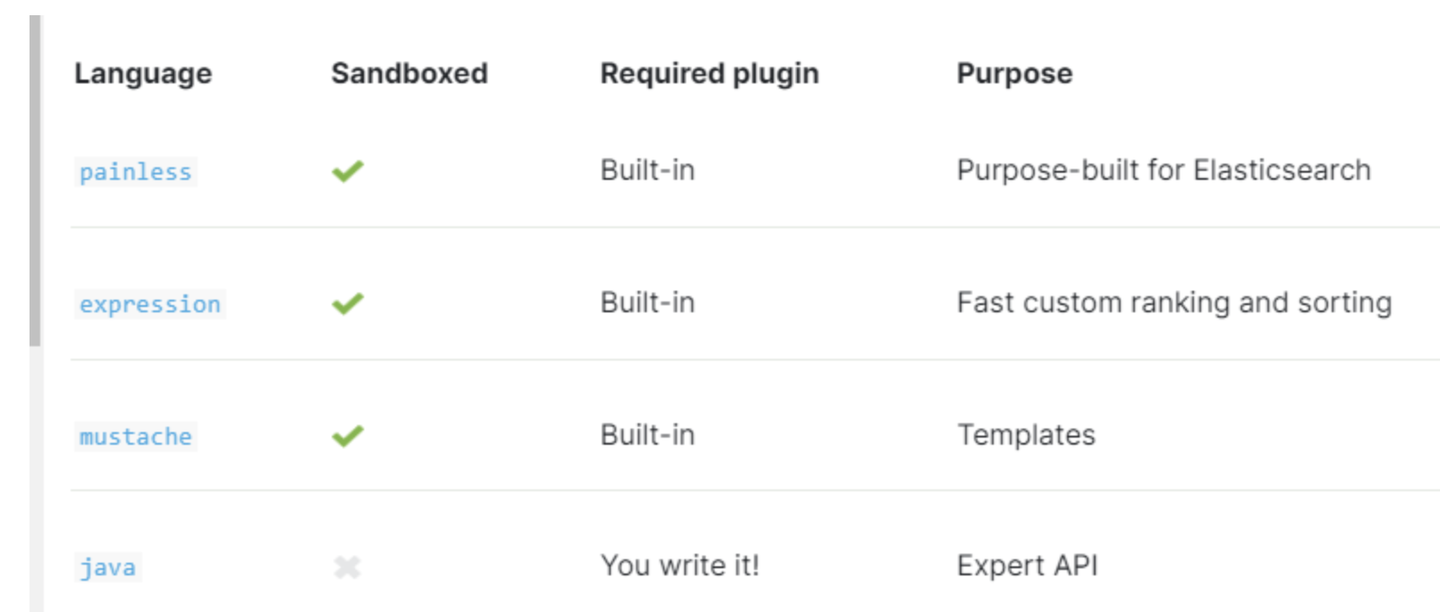Click the vertical scrollbar on the left edge
The height and width of the screenshot is (612, 1440).
coord(35,180)
